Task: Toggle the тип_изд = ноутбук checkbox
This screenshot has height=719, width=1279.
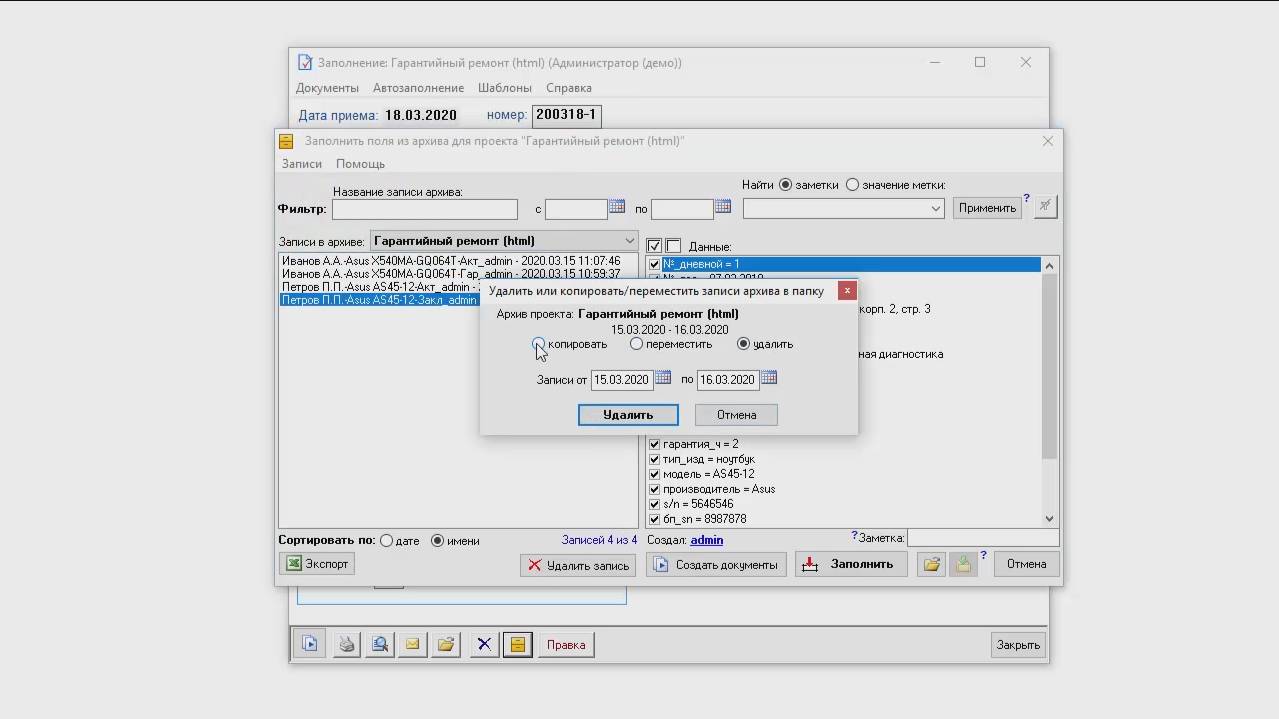Action: tap(654, 459)
